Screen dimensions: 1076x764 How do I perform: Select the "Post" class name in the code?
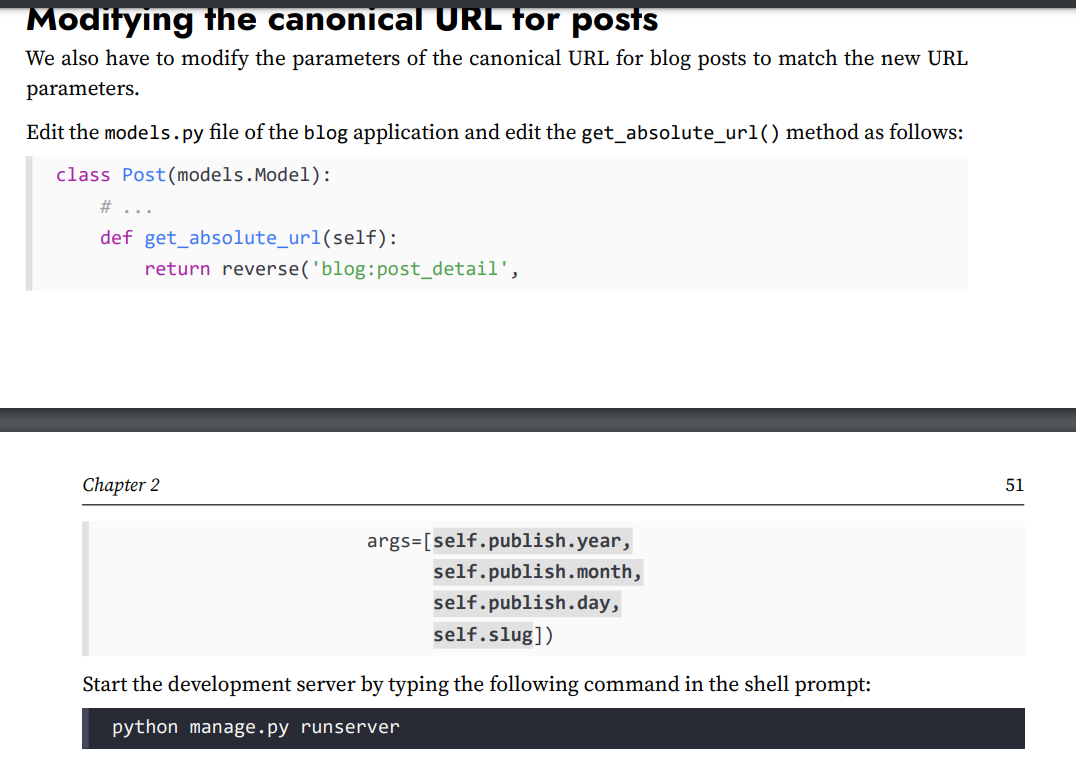tap(144, 175)
